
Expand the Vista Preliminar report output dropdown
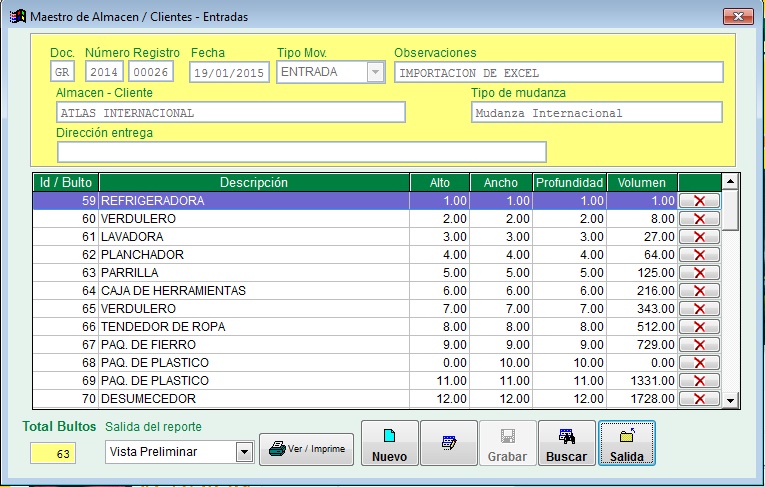[243, 452]
